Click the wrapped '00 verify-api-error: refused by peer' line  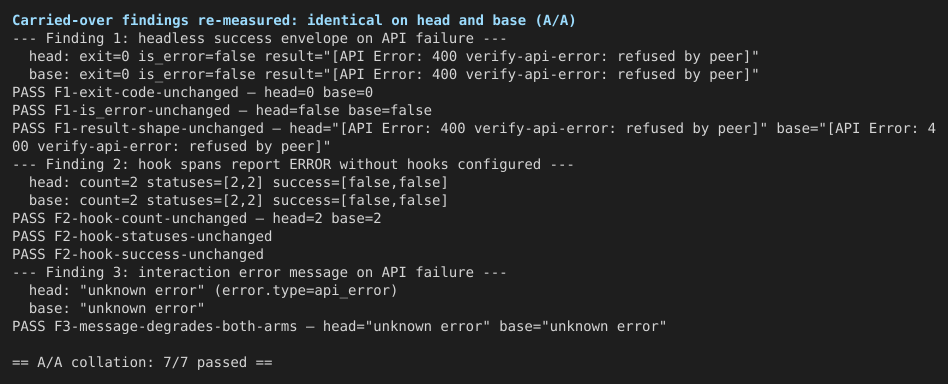tap(171, 147)
